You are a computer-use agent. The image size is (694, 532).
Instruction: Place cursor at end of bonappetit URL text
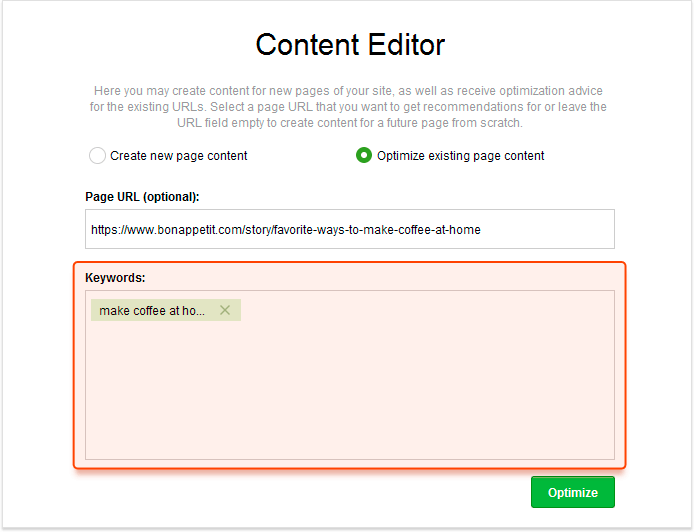(481, 230)
